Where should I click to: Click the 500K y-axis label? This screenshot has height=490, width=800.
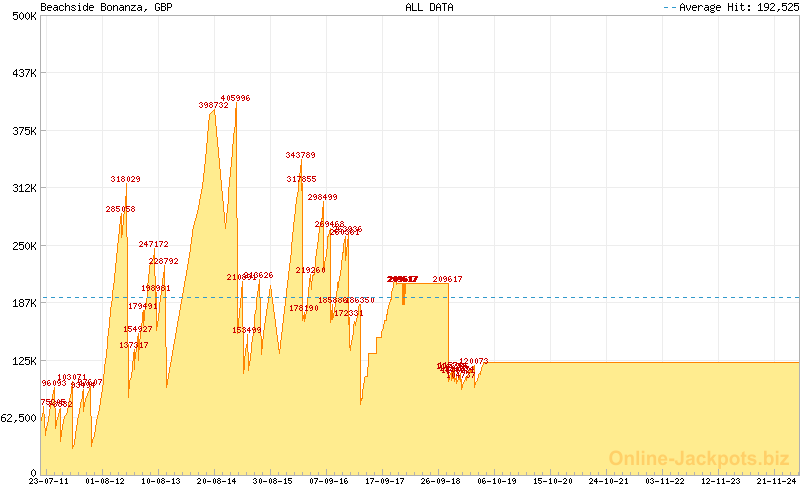[x=23, y=16]
